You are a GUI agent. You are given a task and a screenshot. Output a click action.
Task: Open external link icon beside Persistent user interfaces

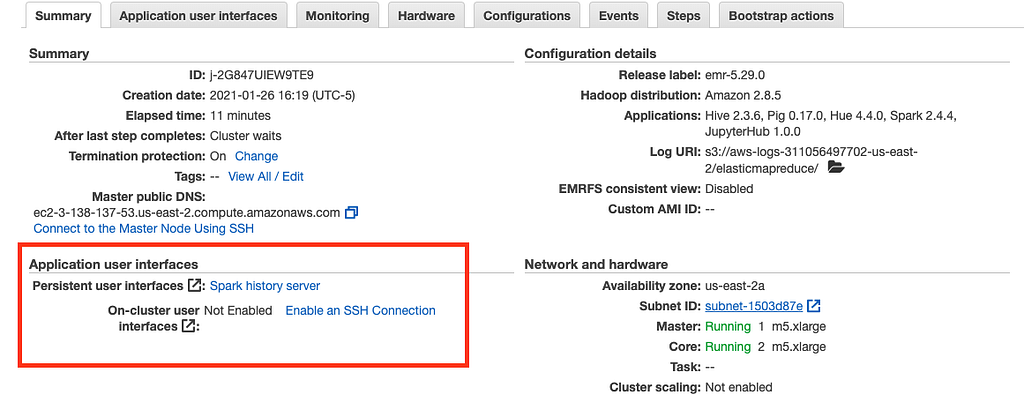(x=194, y=286)
